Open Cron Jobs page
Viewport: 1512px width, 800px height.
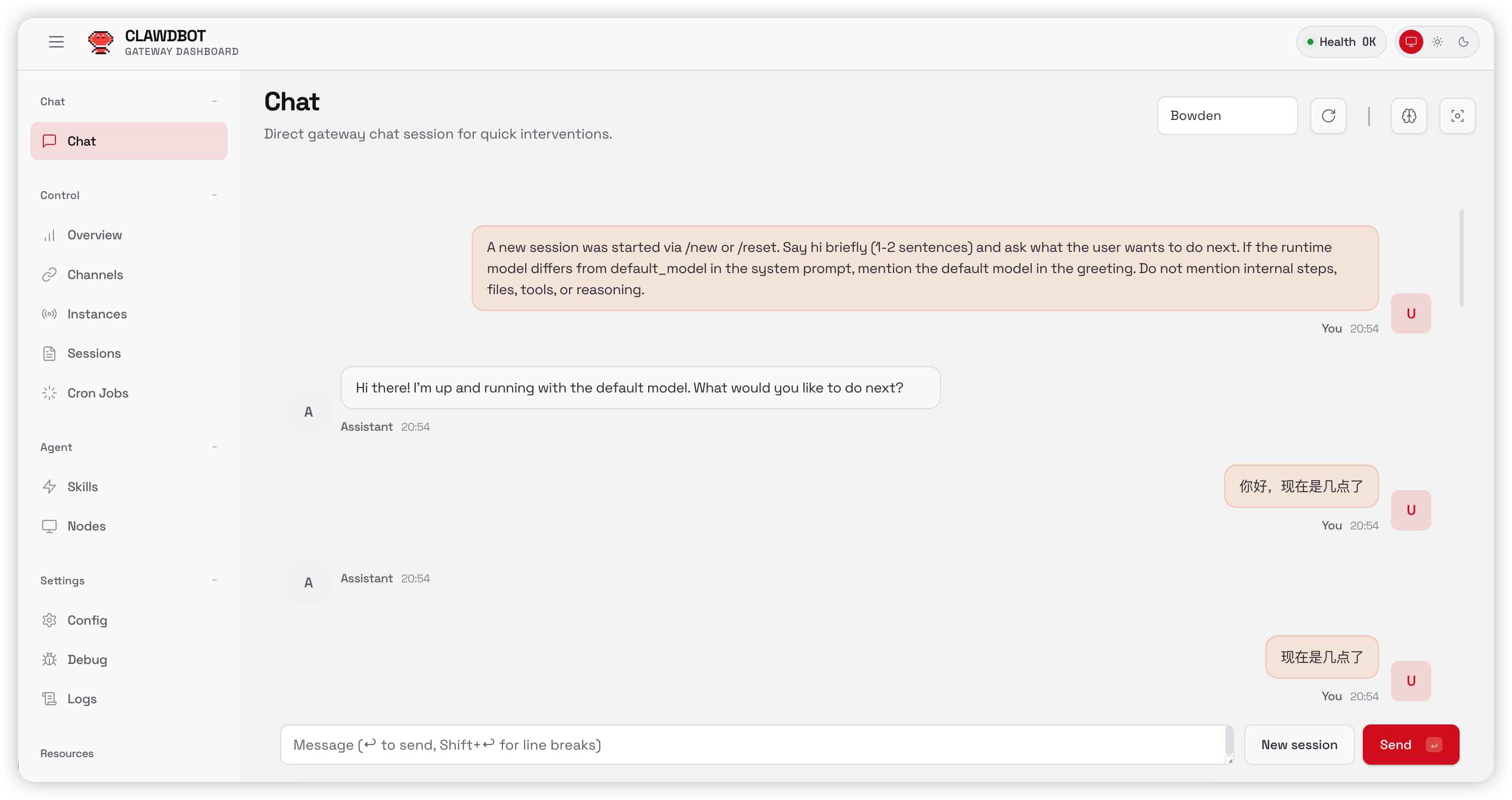click(x=97, y=393)
